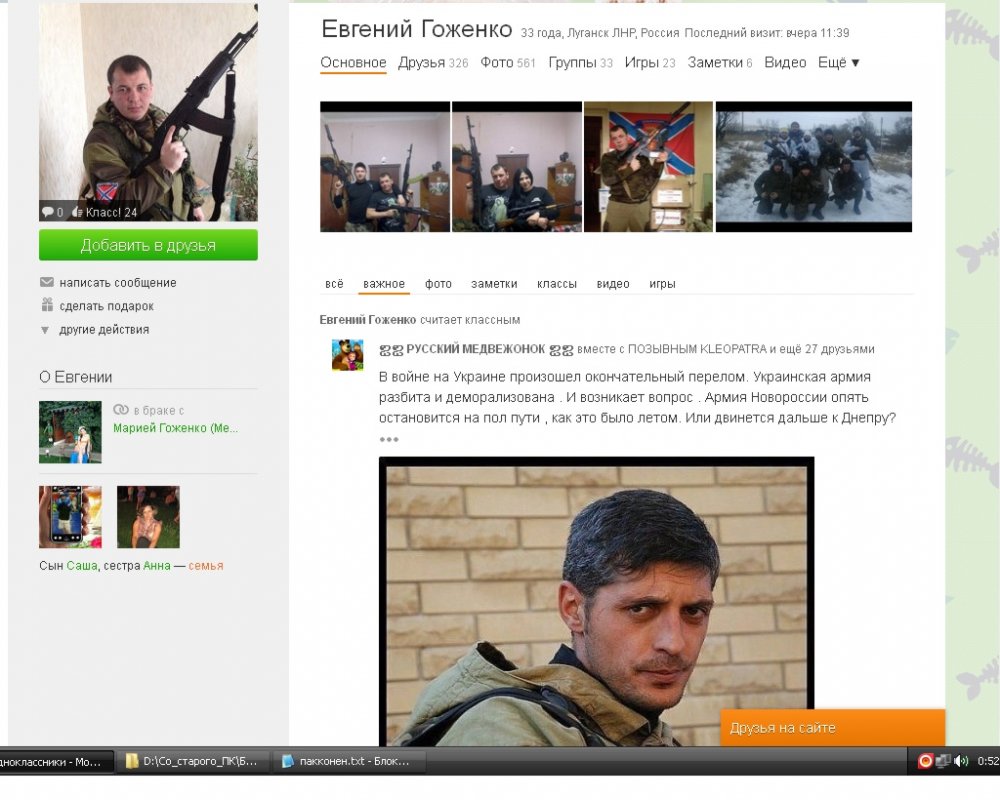The width and height of the screenshot is (1000, 800).
Task: Click the network computers tray icon
Action: [x=943, y=760]
